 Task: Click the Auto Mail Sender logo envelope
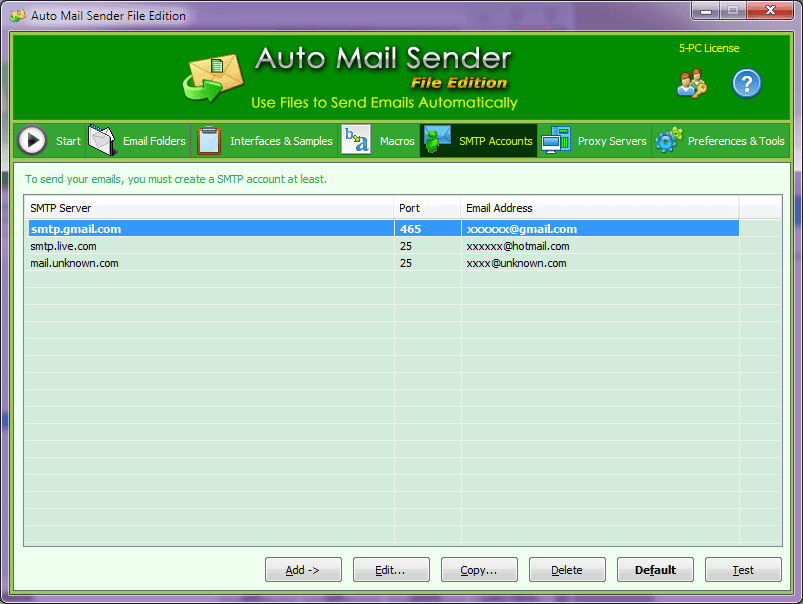pyautogui.click(x=213, y=78)
